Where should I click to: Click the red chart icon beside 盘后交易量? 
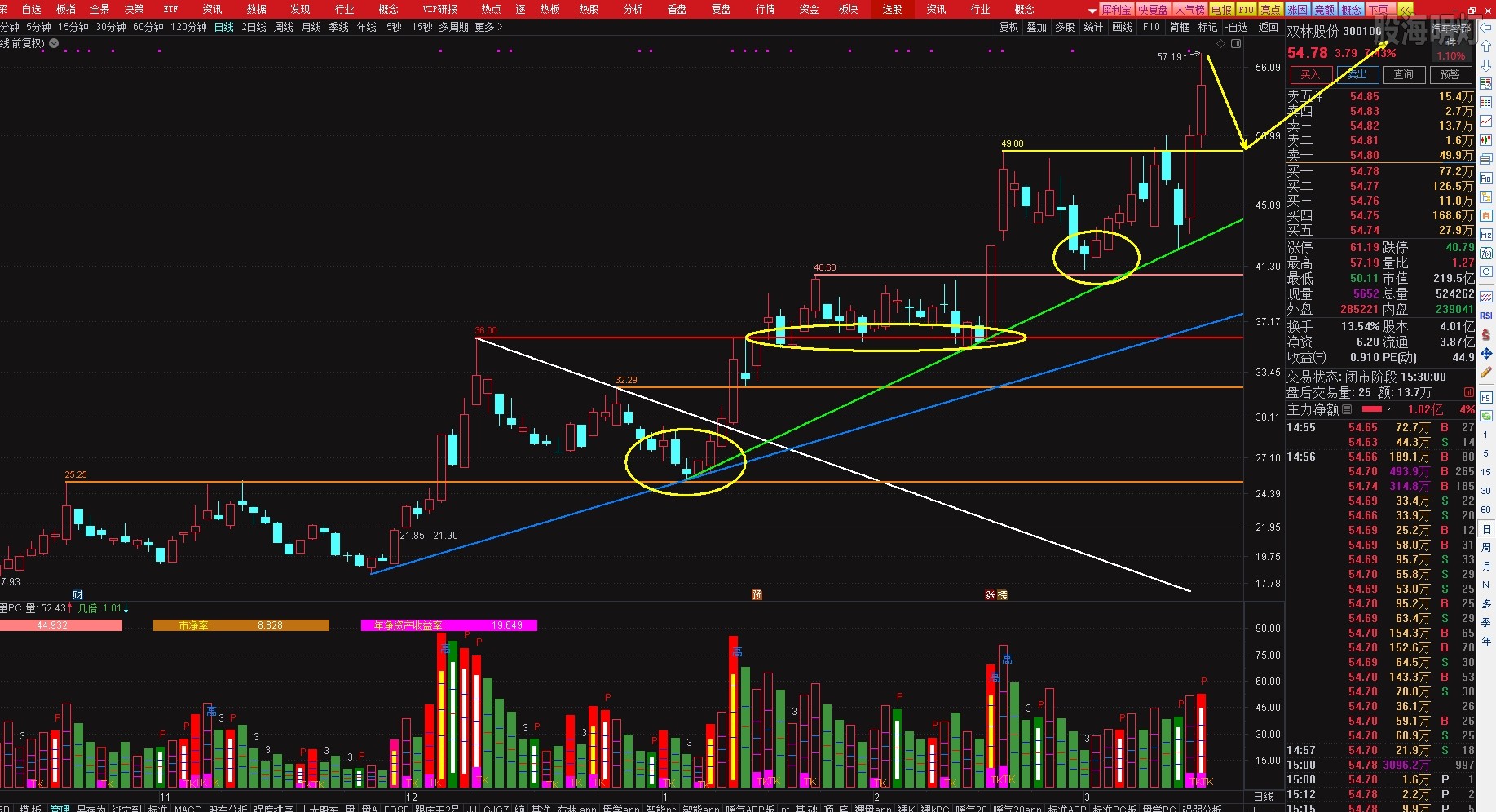coord(1469,393)
